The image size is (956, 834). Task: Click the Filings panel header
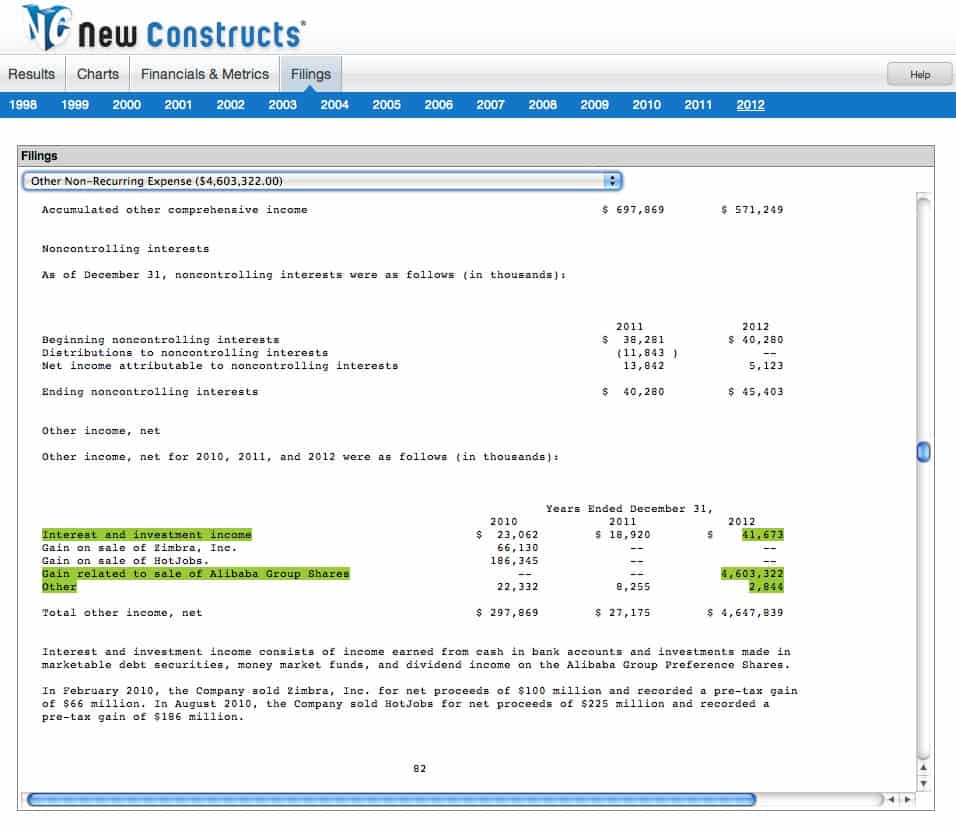pyautogui.click(x=476, y=156)
